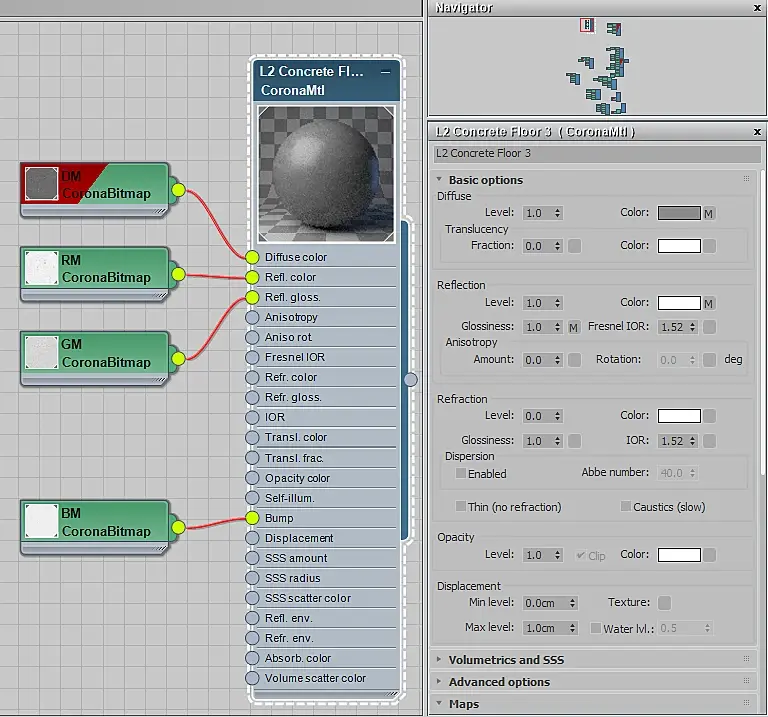Collapse the L2 Concrete Floor node with minus icon

(386, 72)
